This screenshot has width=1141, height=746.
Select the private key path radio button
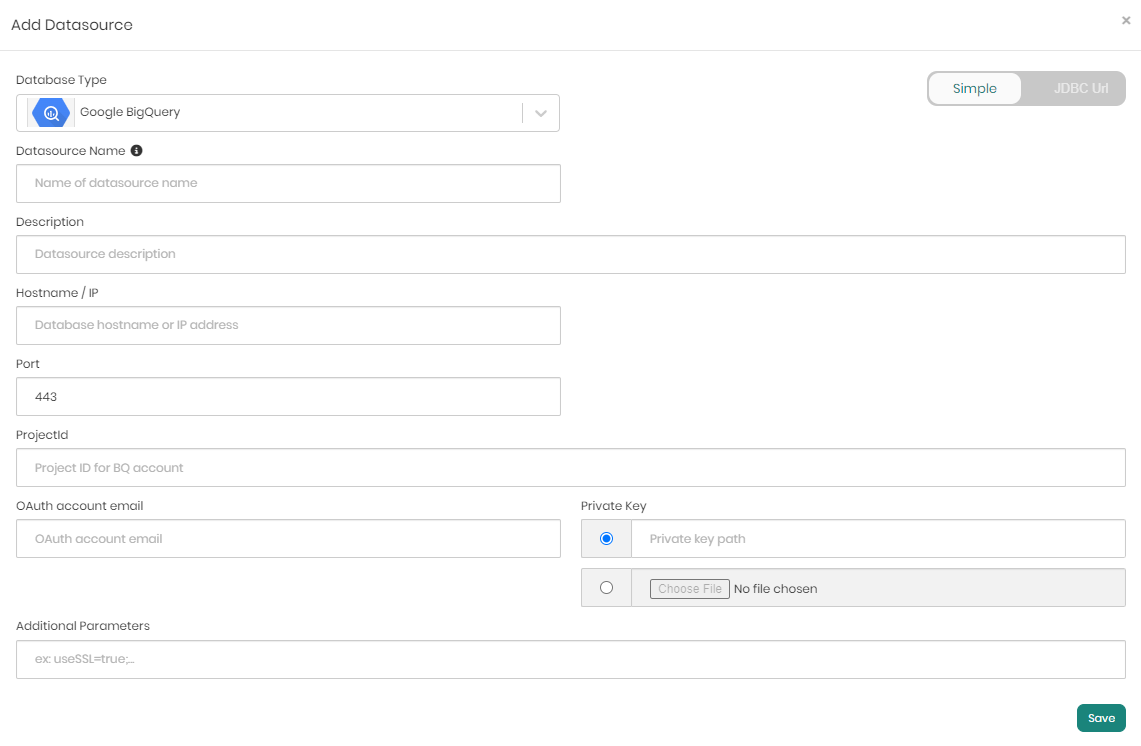point(606,538)
